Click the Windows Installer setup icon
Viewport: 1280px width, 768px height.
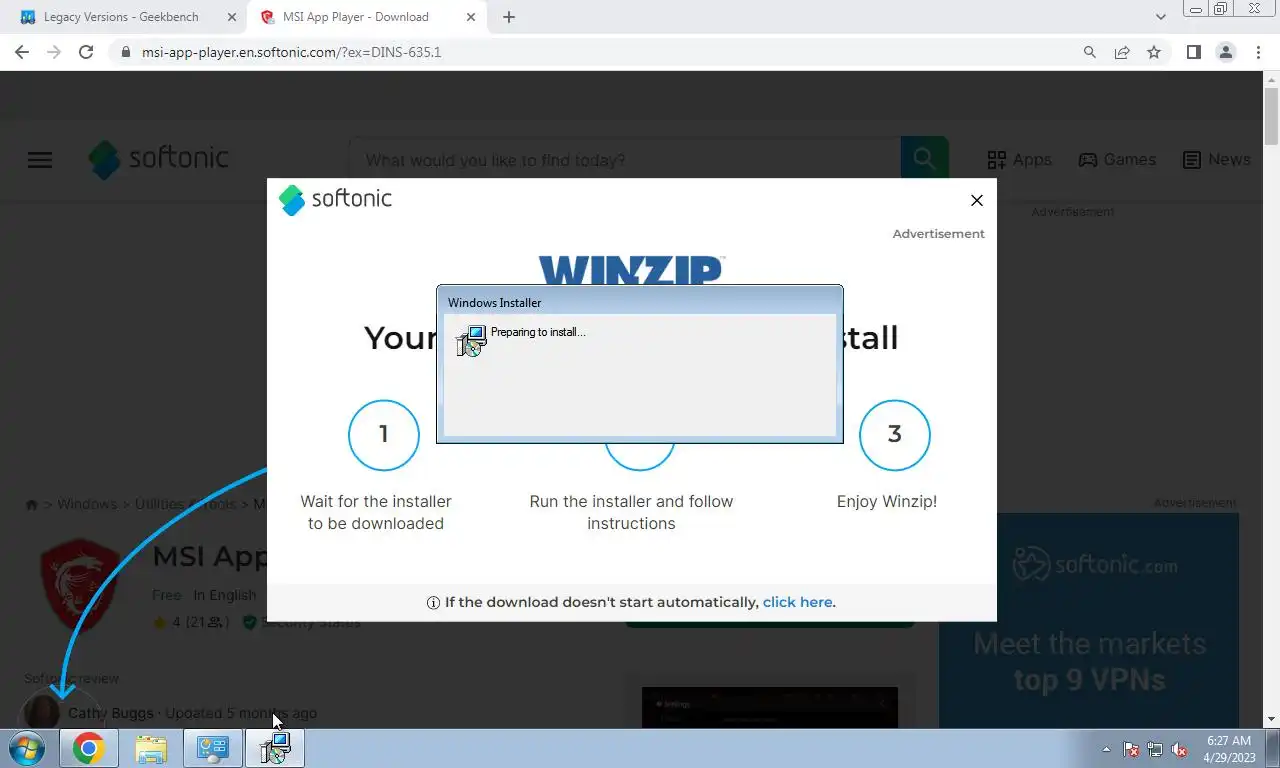[x=471, y=341]
